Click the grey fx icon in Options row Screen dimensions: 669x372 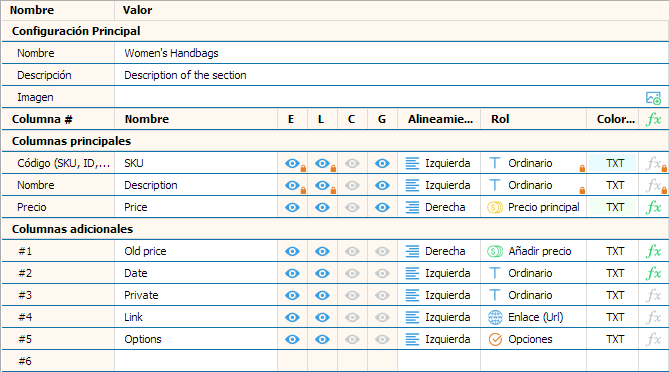653,339
